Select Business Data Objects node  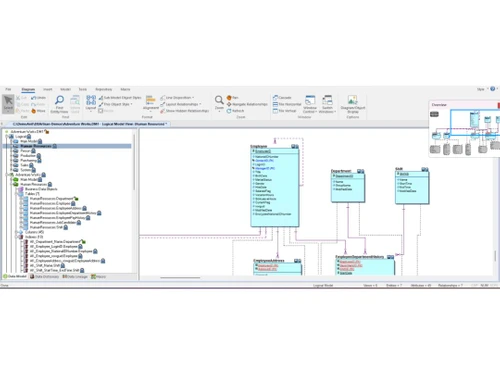point(41,189)
